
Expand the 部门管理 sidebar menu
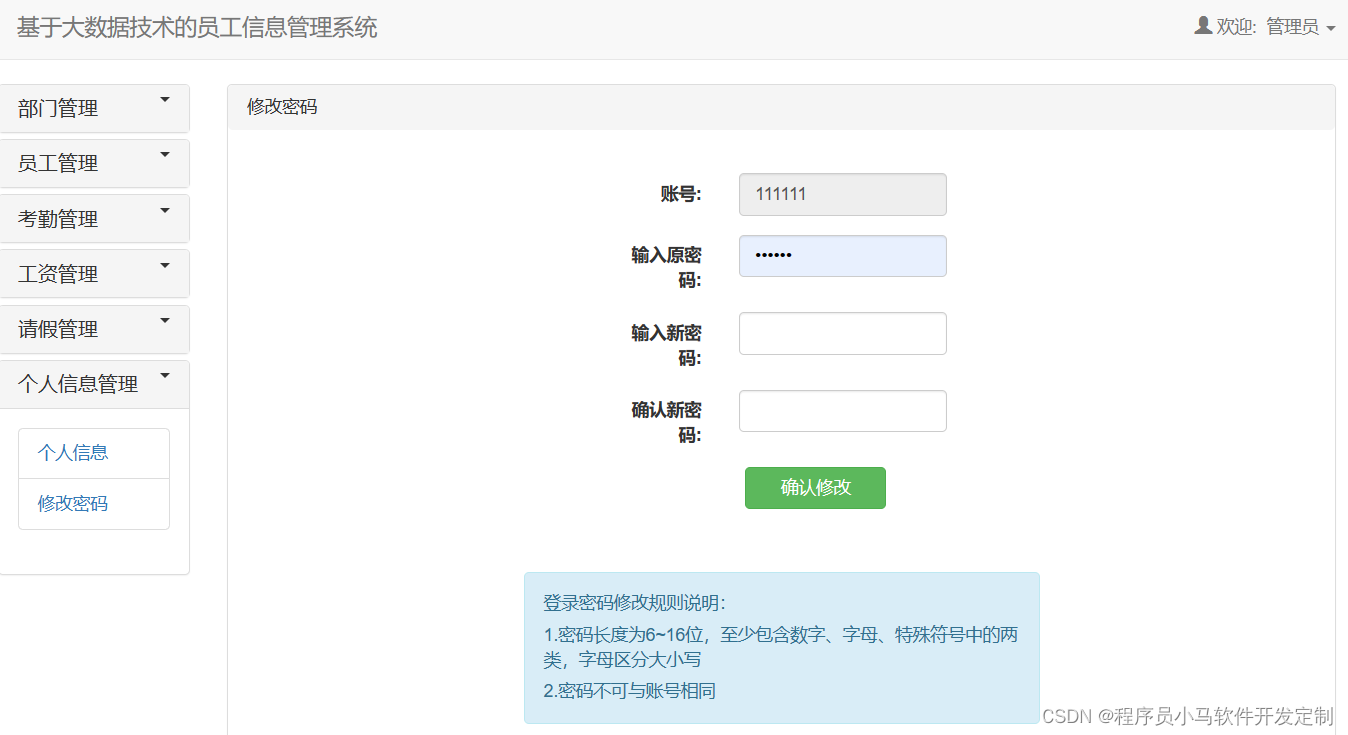(94, 108)
